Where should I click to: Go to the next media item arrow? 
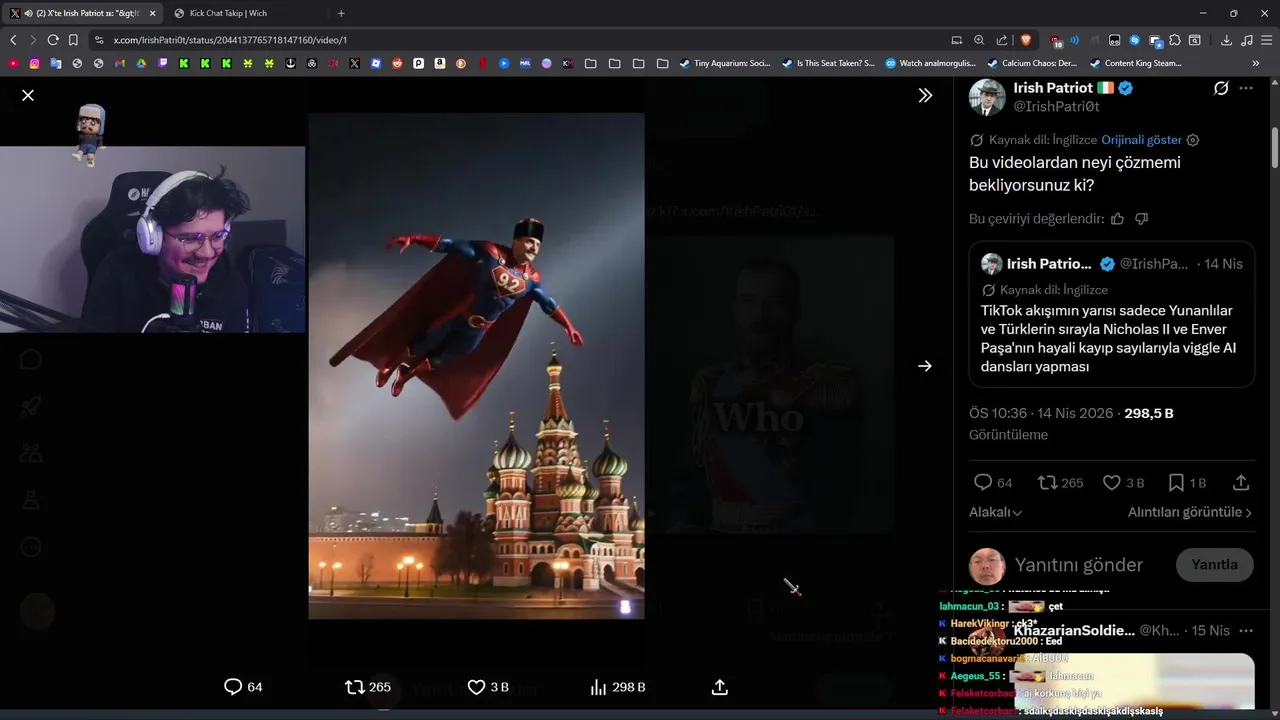[925, 366]
